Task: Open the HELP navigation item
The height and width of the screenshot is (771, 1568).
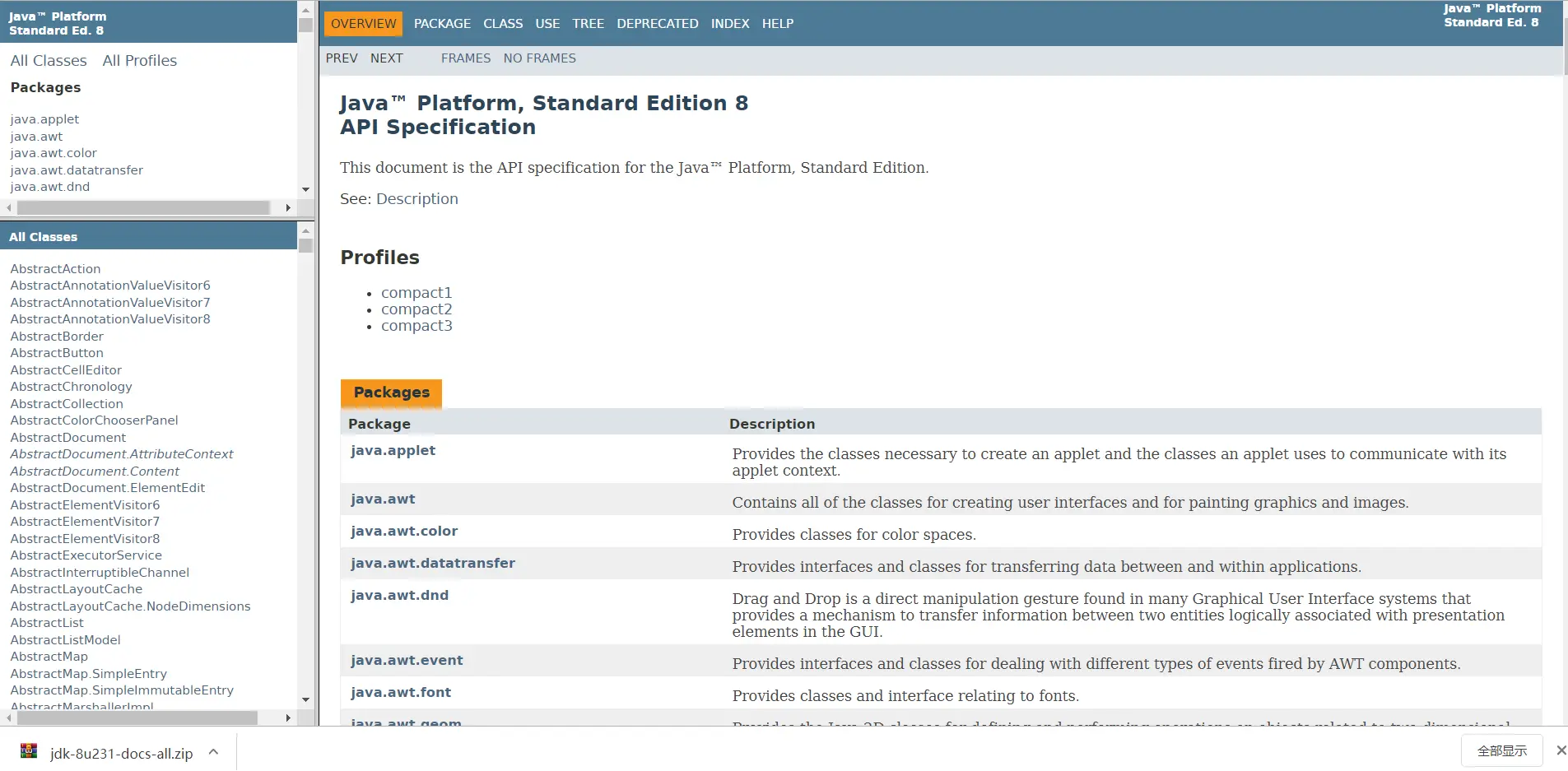Action: coord(777,24)
